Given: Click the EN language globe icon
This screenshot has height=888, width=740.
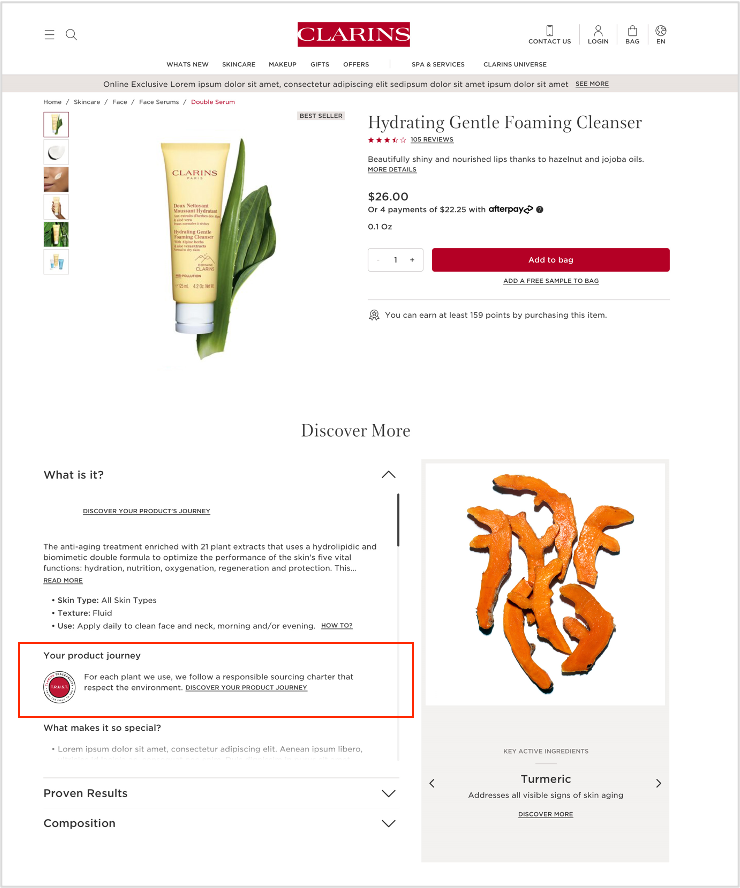Looking at the screenshot, I should pyautogui.click(x=661, y=31).
